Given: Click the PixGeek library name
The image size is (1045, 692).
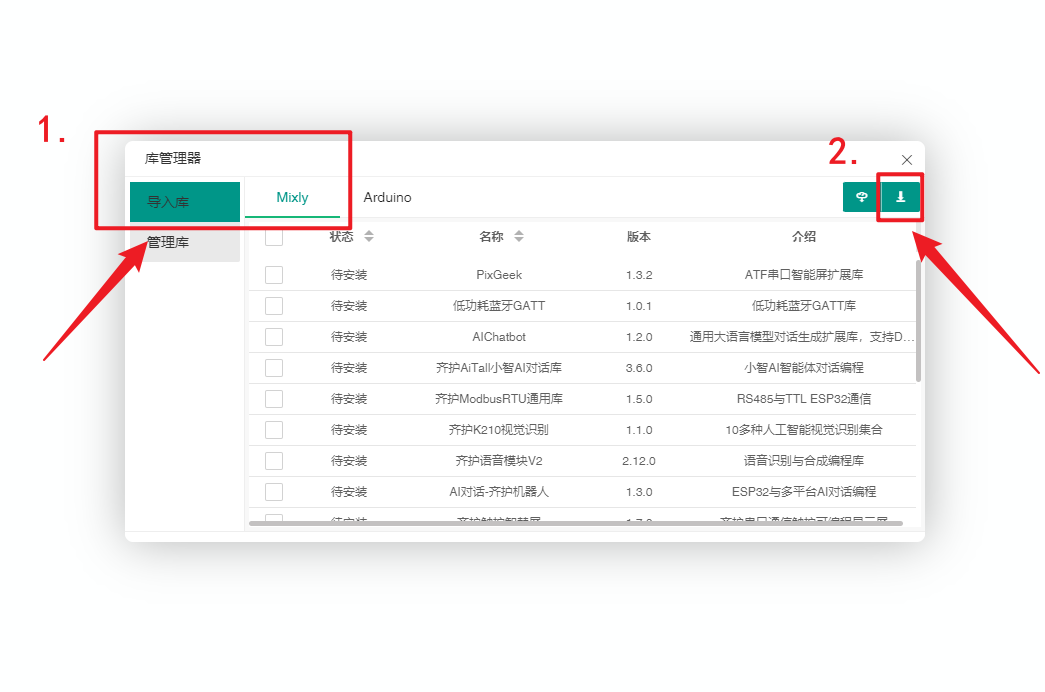Looking at the screenshot, I should click(499, 275).
